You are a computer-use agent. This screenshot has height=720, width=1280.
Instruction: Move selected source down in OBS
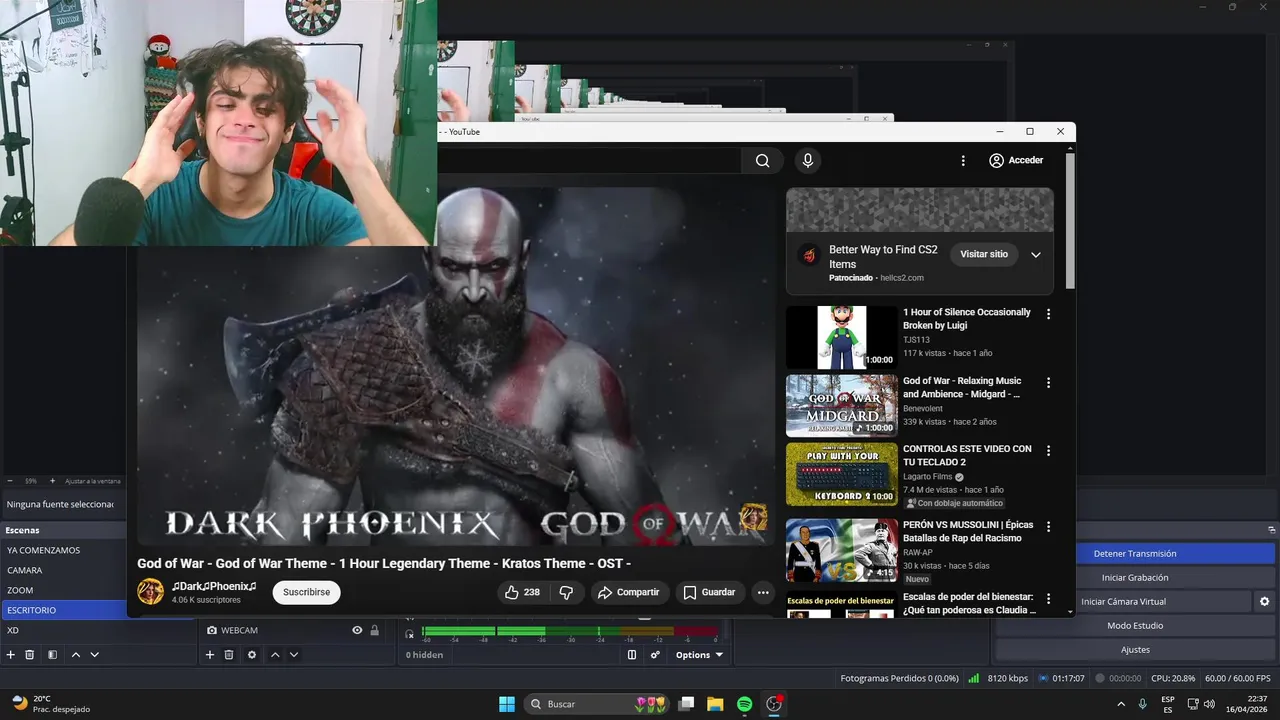[x=294, y=655]
